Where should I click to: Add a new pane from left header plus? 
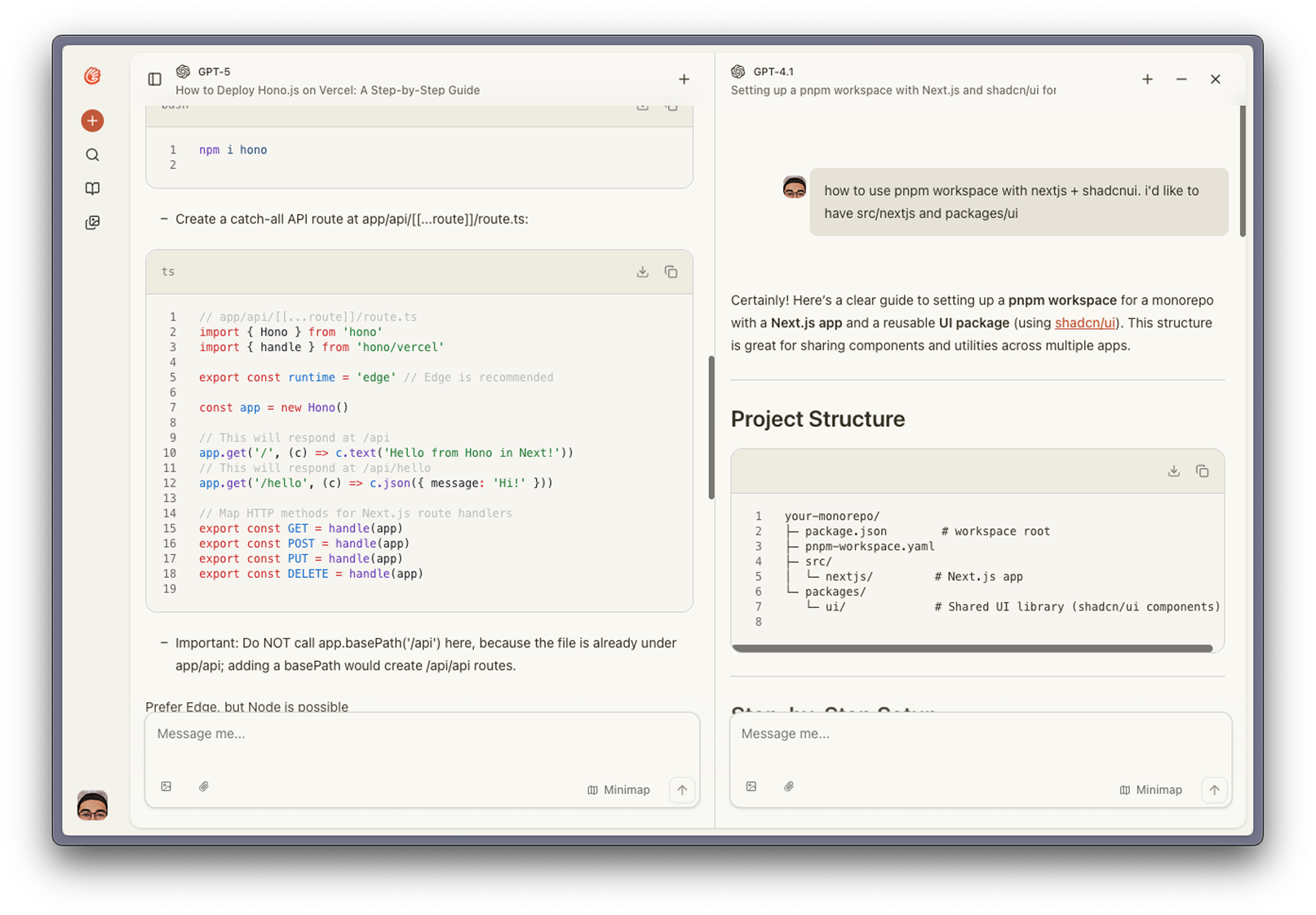(684, 79)
